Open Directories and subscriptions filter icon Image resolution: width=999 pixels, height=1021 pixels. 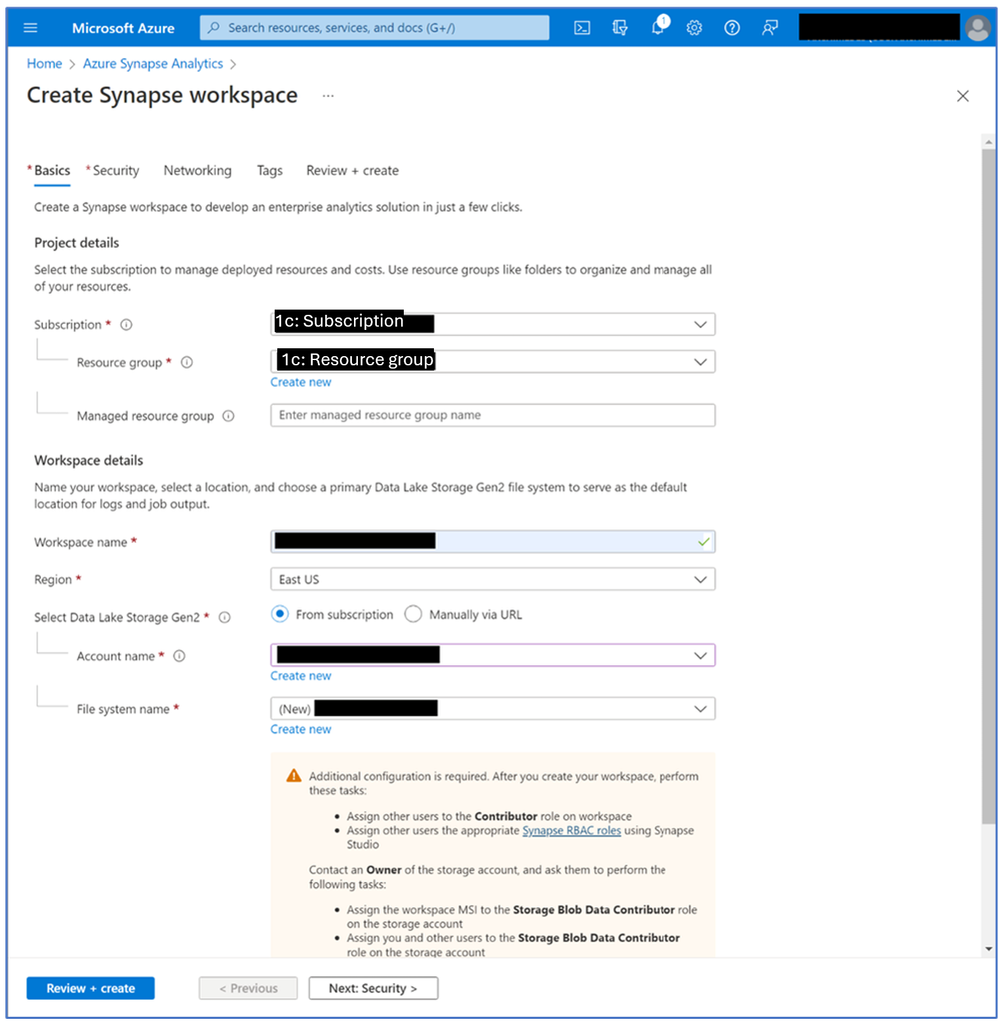619,28
